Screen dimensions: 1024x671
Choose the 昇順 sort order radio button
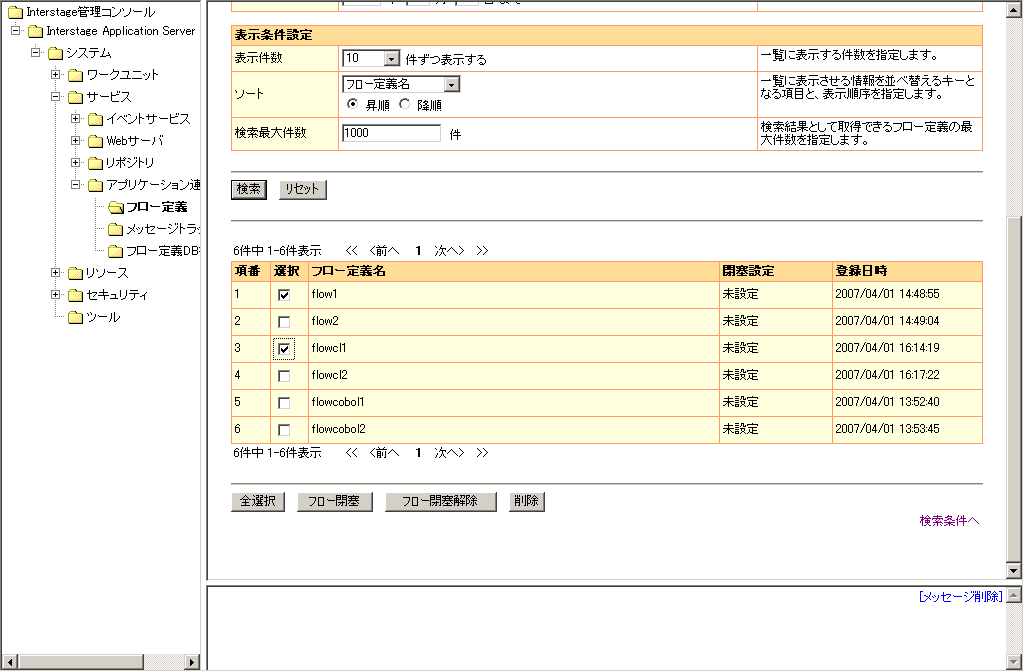(x=353, y=104)
